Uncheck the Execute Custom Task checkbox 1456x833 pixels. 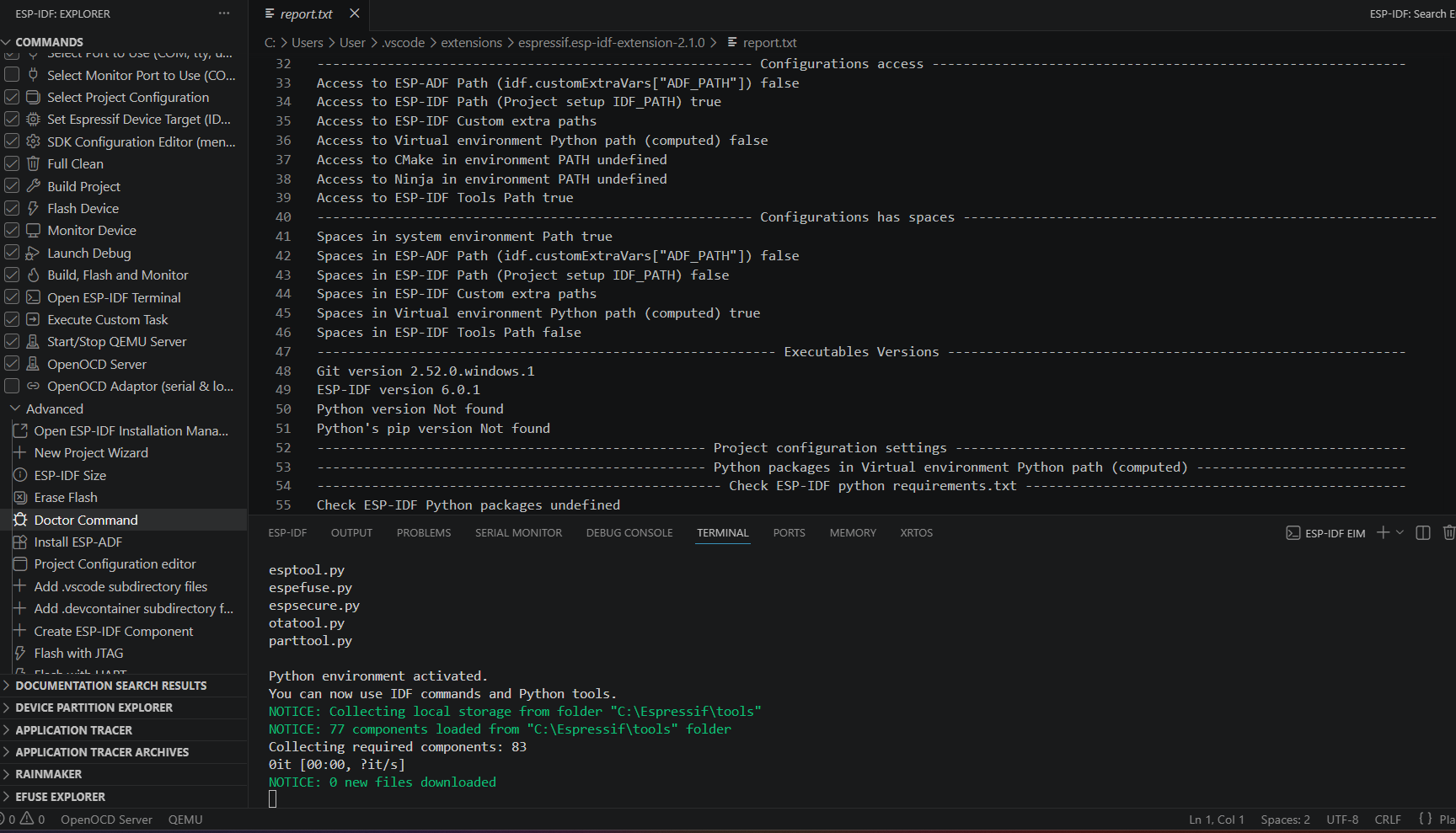tap(12, 319)
